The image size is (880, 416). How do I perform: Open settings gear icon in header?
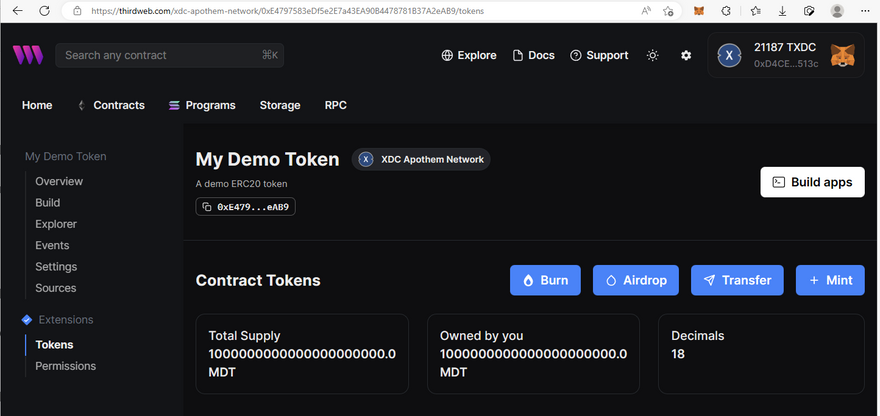pyautogui.click(x=686, y=56)
